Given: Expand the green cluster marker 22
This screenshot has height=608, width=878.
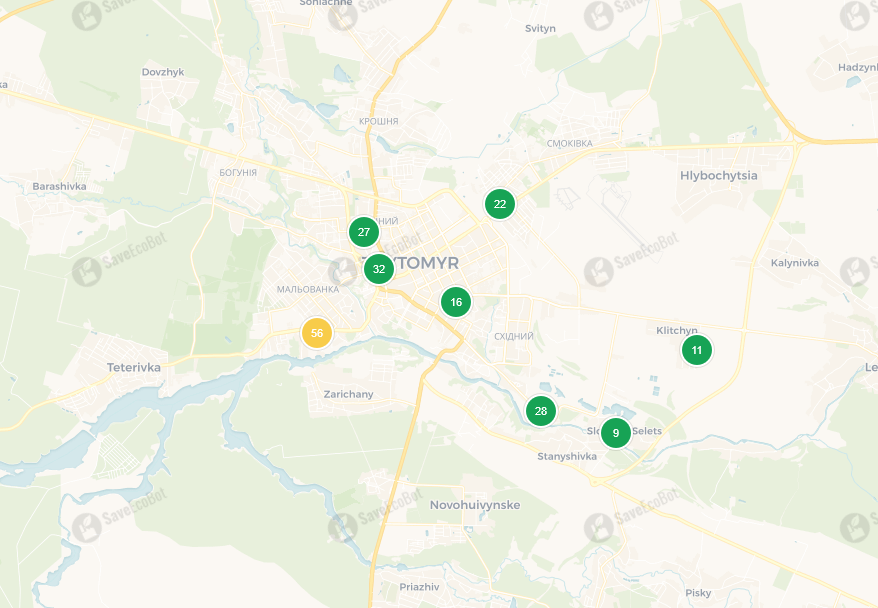Looking at the screenshot, I should point(500,204).
